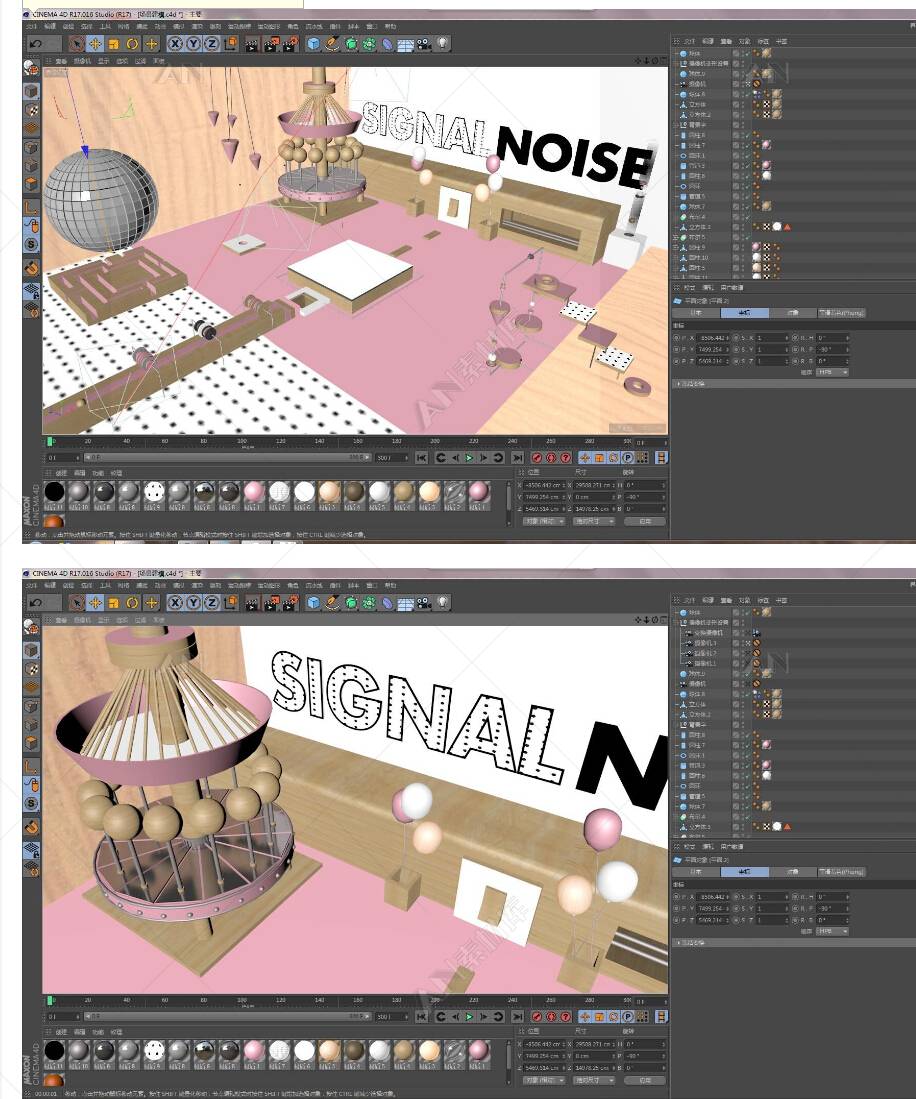This screenshot has width=916, height=1099.
Task: Click the frame range slider bar in the lower window
Action: click(x=228, y=1016)
